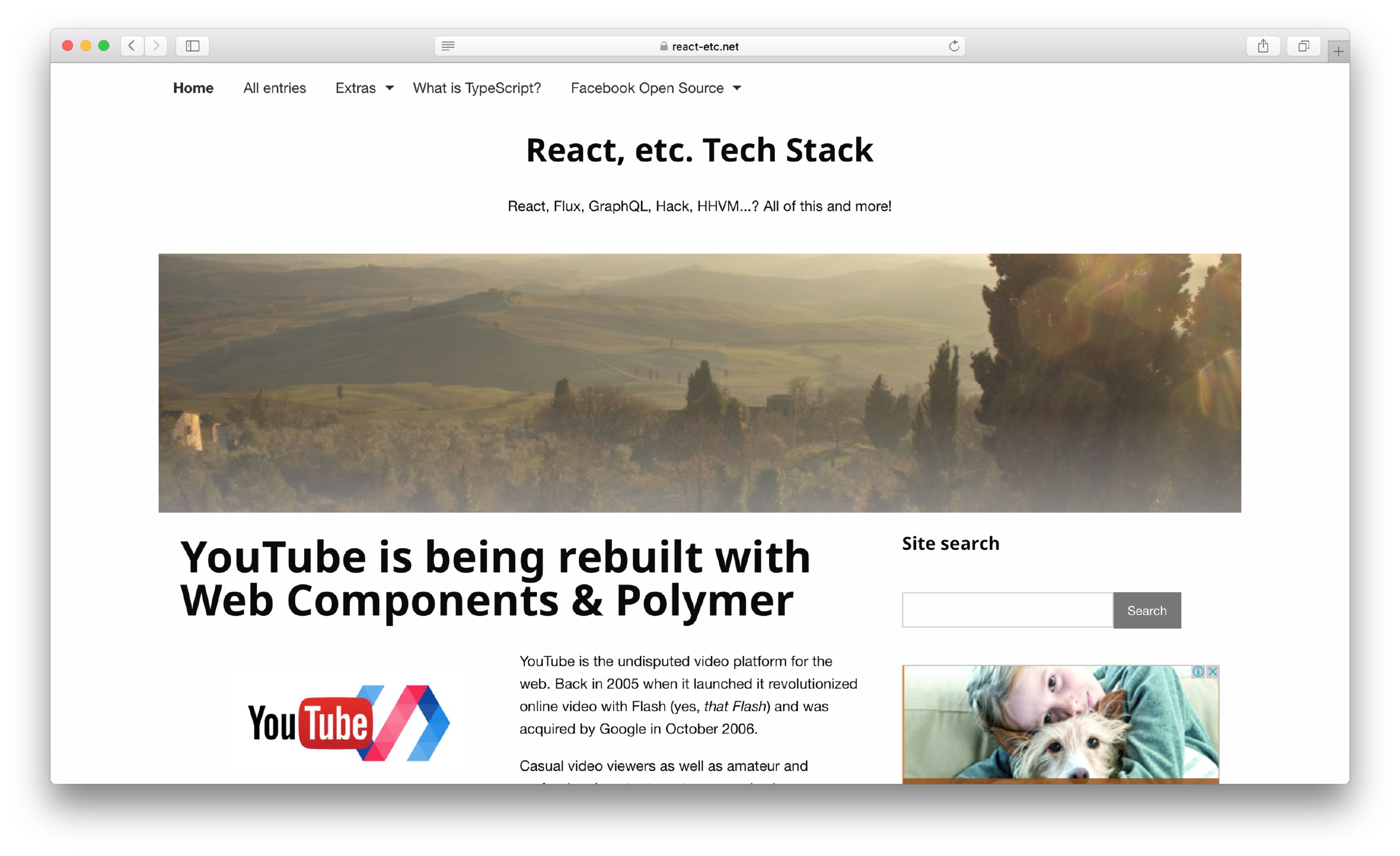This screenshot has height=856, width=1400.
Task: Expand Facebook Open Source dropdown arrow
Action: click(736, 88)
